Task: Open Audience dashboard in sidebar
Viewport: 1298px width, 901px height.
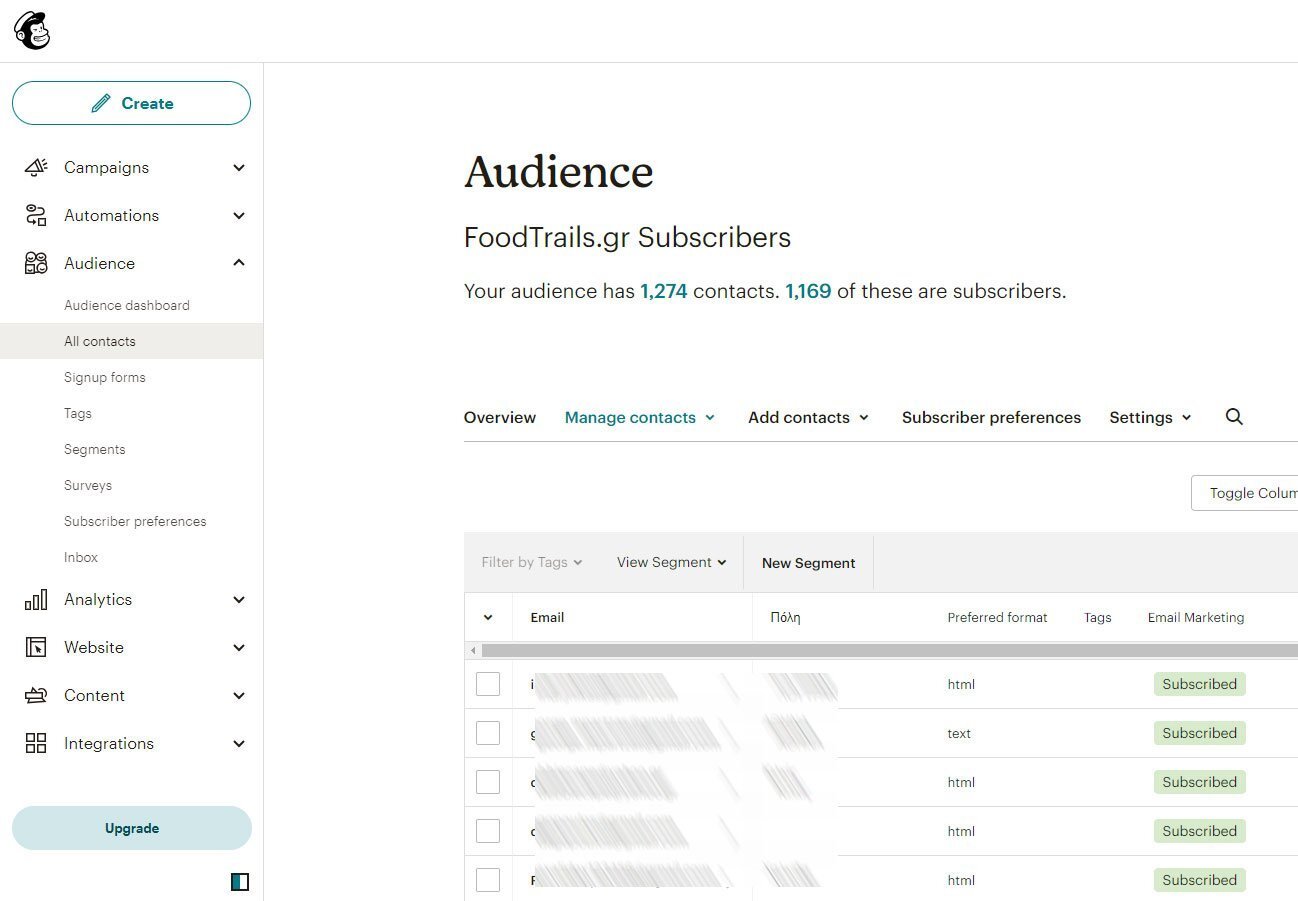Action: click(127, 305)
